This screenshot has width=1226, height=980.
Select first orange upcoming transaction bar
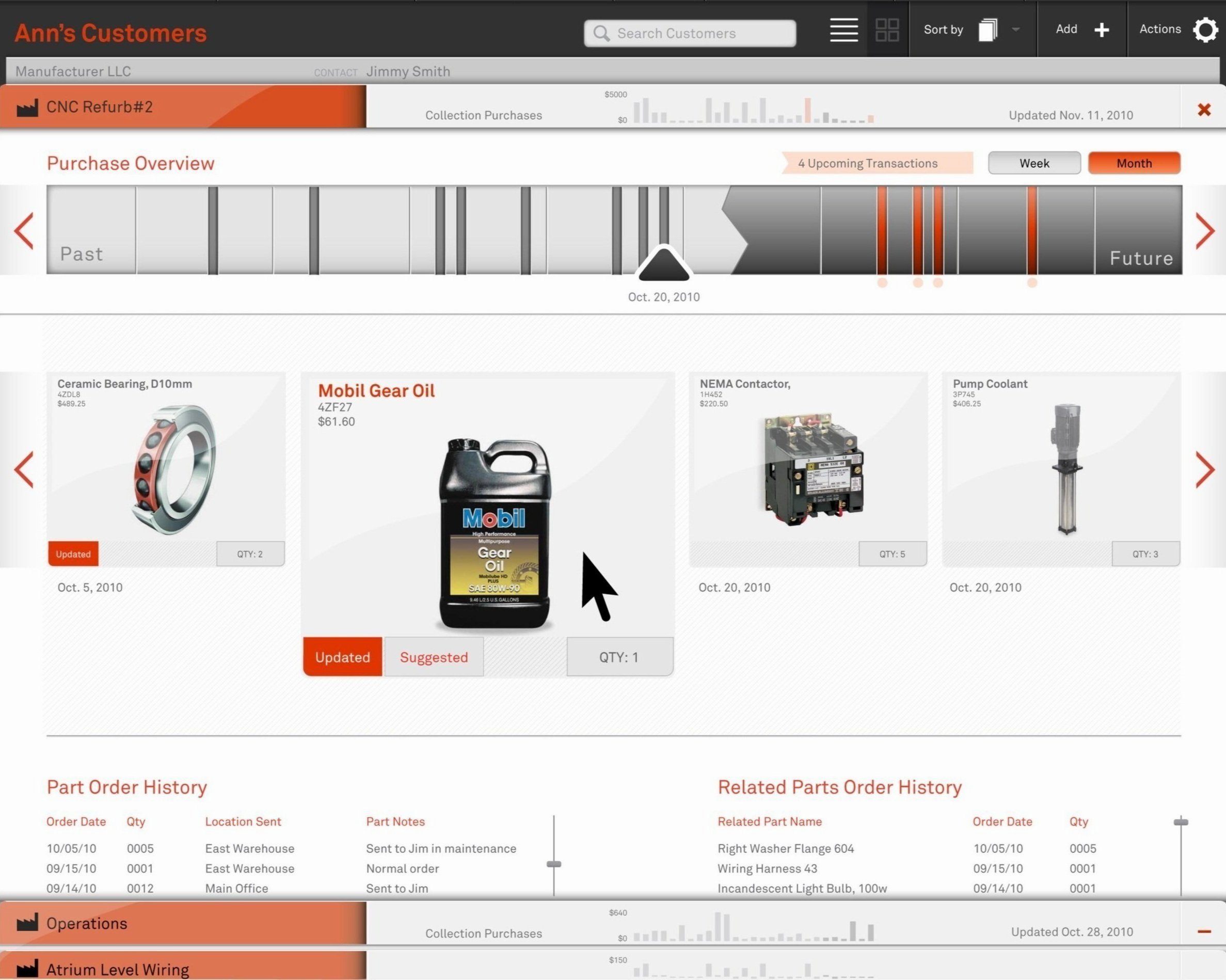click(882, 230)
